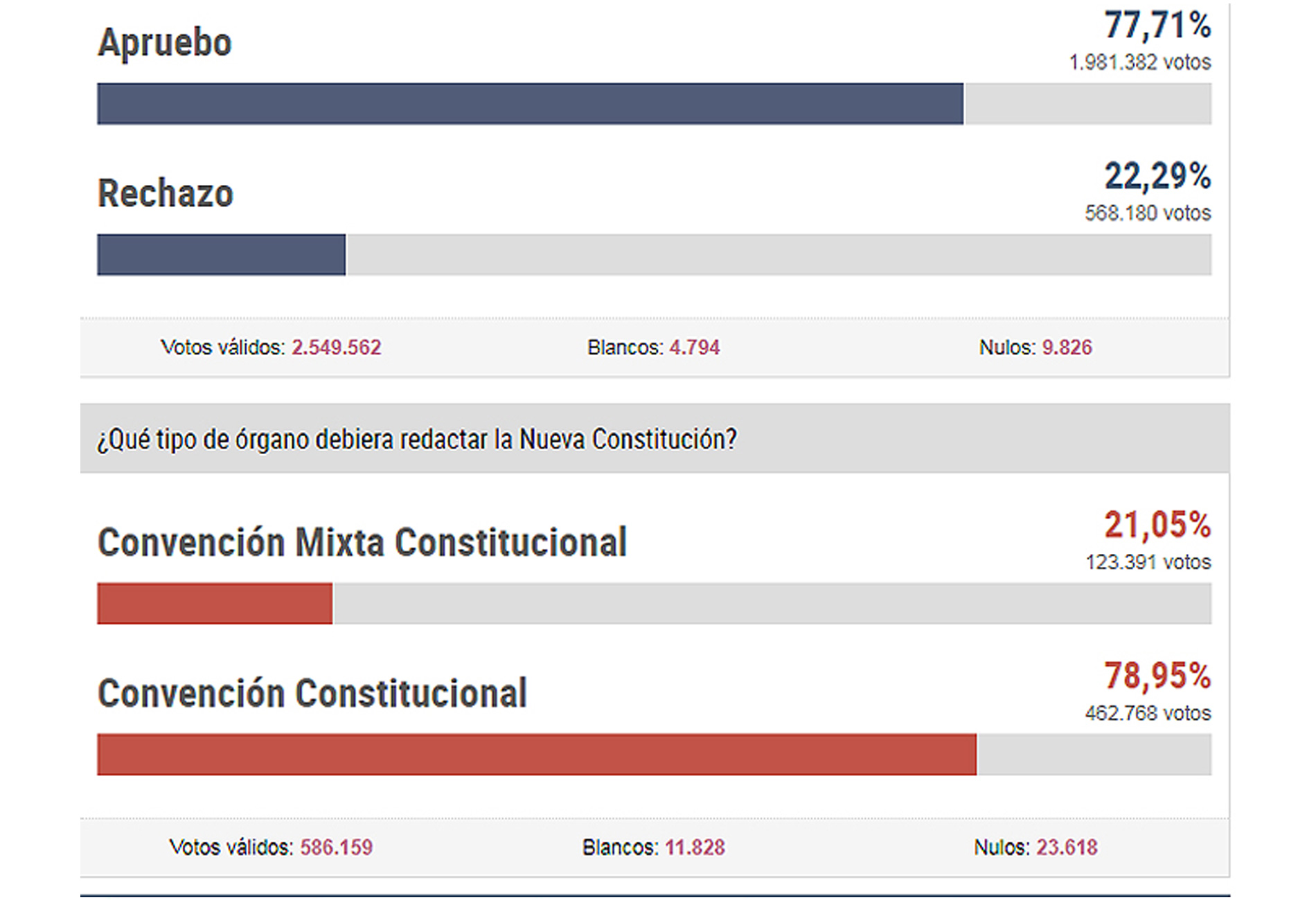Click valid votes total 2.549.562
The image size is (1316, 900).
pyautogui.click(x=336, y=347)
